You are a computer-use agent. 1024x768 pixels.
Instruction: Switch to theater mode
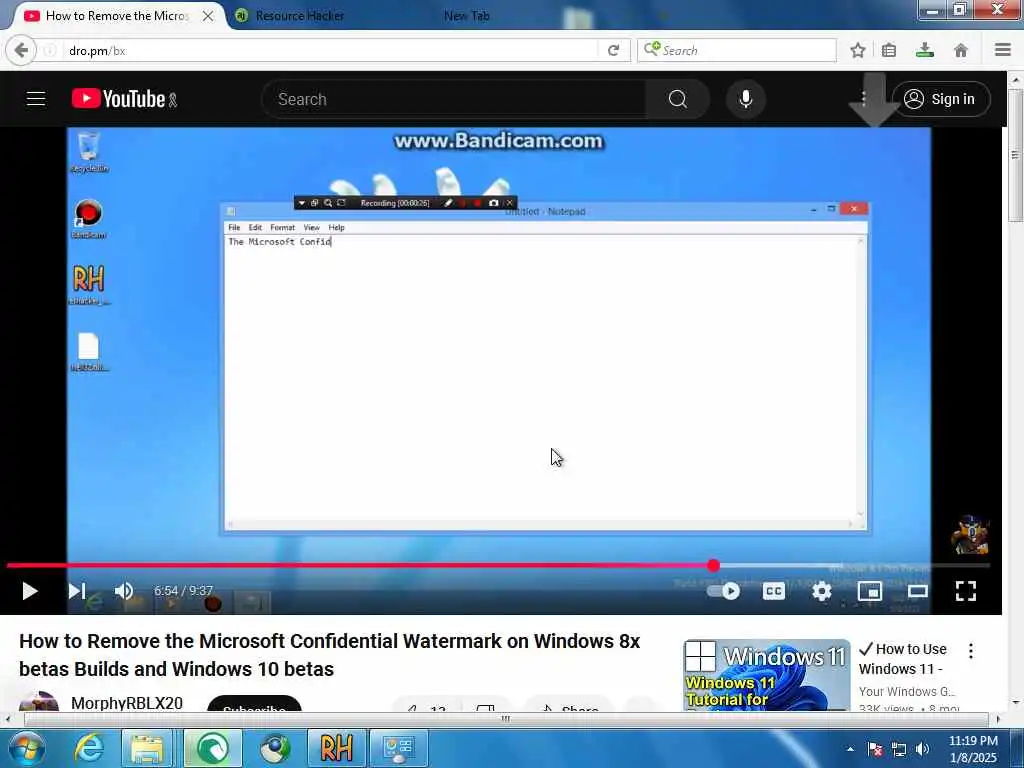coord(918,591)
